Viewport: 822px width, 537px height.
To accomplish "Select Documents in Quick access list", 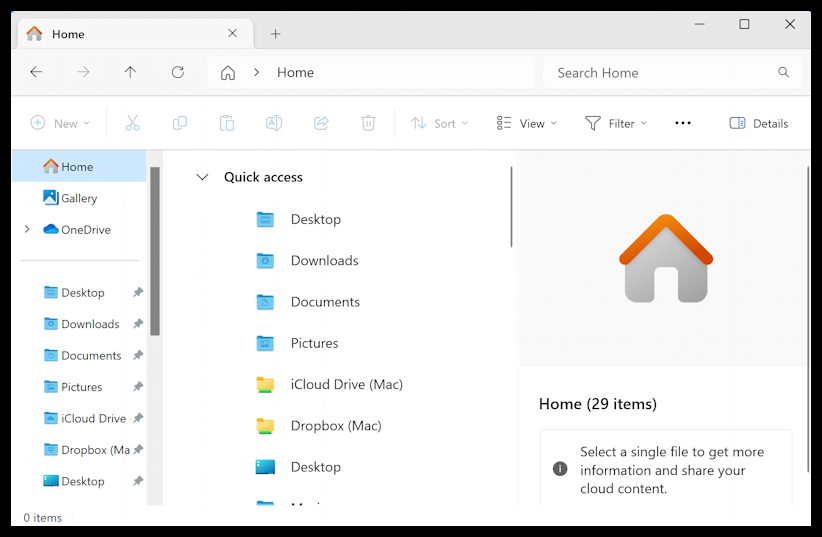I will point(308,302).
